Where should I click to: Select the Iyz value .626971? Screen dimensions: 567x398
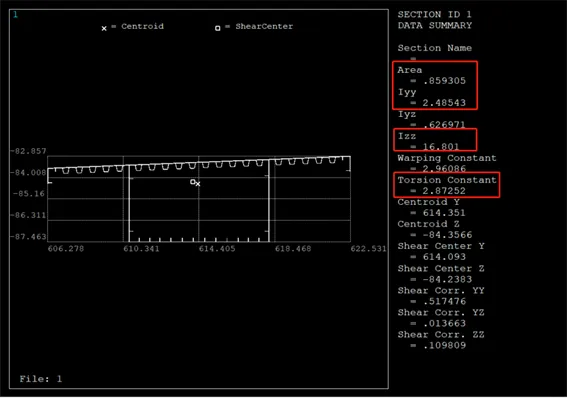pyautogui.click(x=444, y=125)
